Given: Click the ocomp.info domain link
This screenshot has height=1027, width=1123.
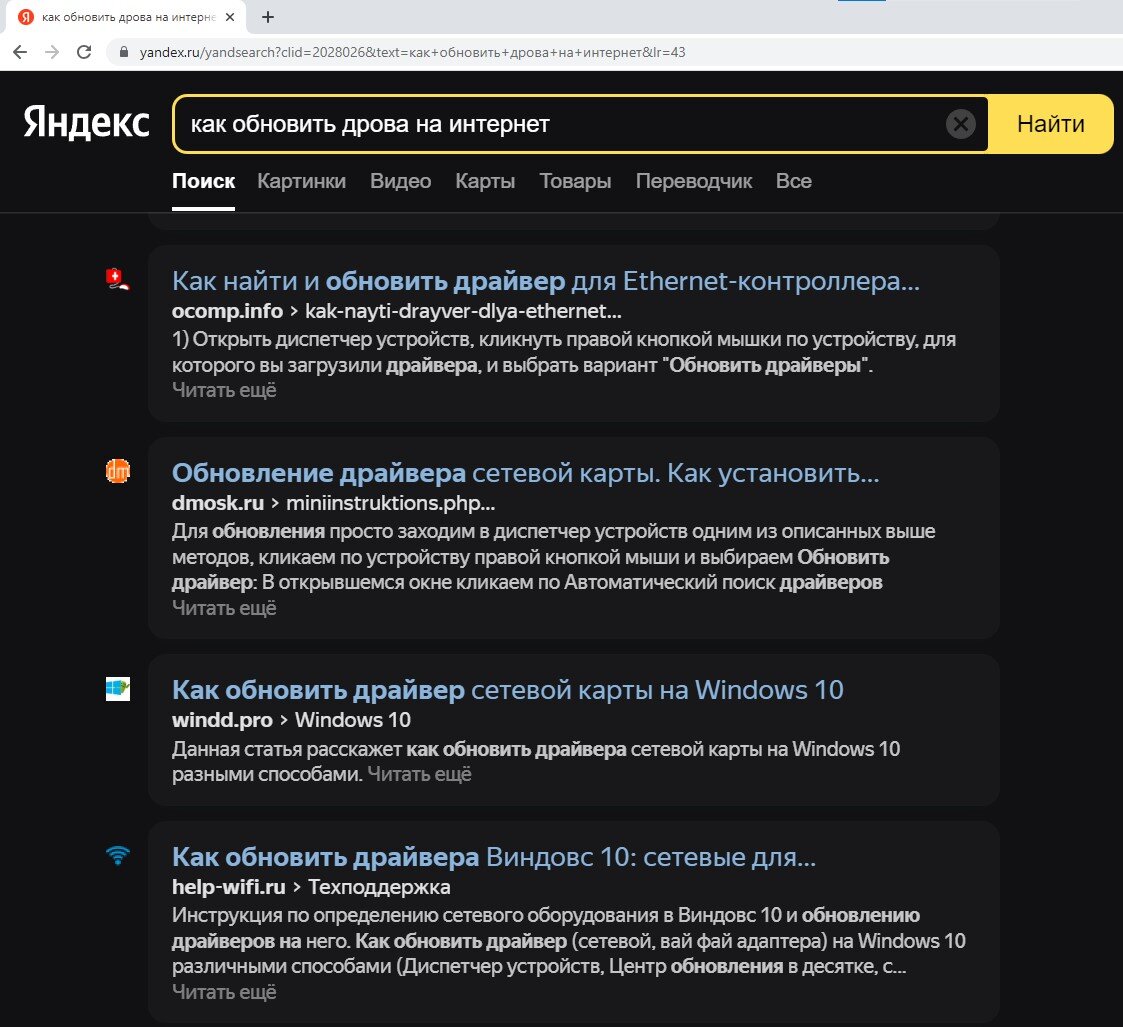Looking at the screenshot, I should coord(227,311).
